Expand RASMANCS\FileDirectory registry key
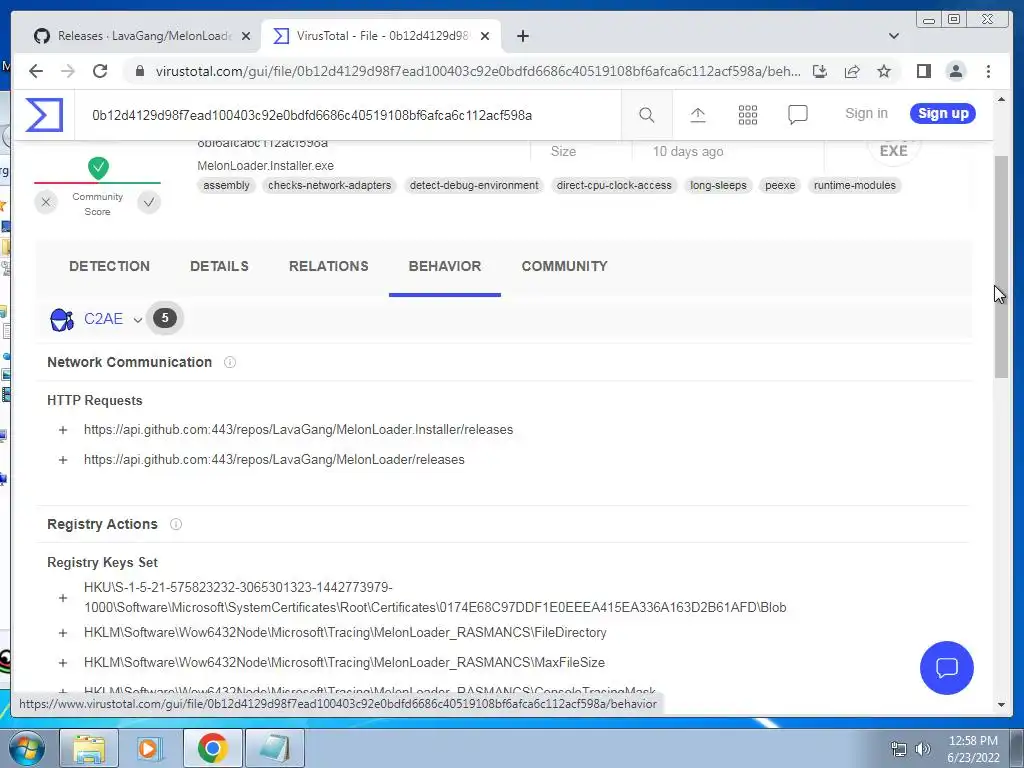 click(x=63, y=633)
